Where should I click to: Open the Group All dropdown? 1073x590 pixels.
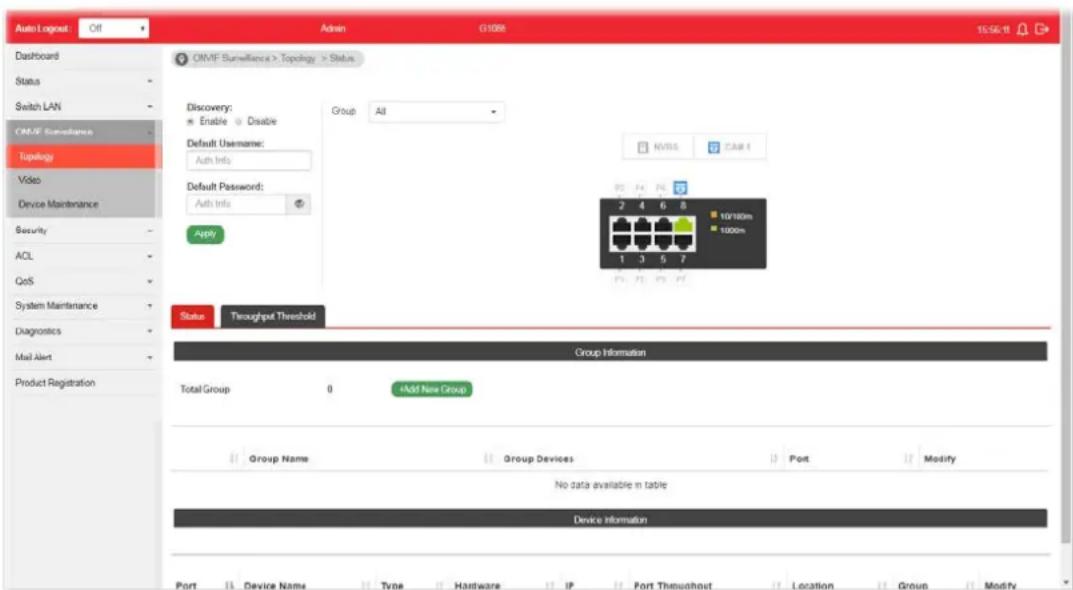(x=436, y=112)
